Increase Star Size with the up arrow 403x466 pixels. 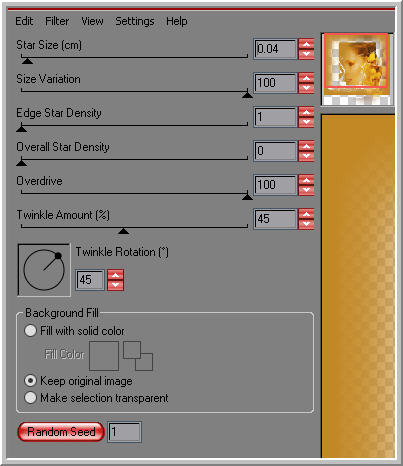pyautogui.click(x=306, y=44)
